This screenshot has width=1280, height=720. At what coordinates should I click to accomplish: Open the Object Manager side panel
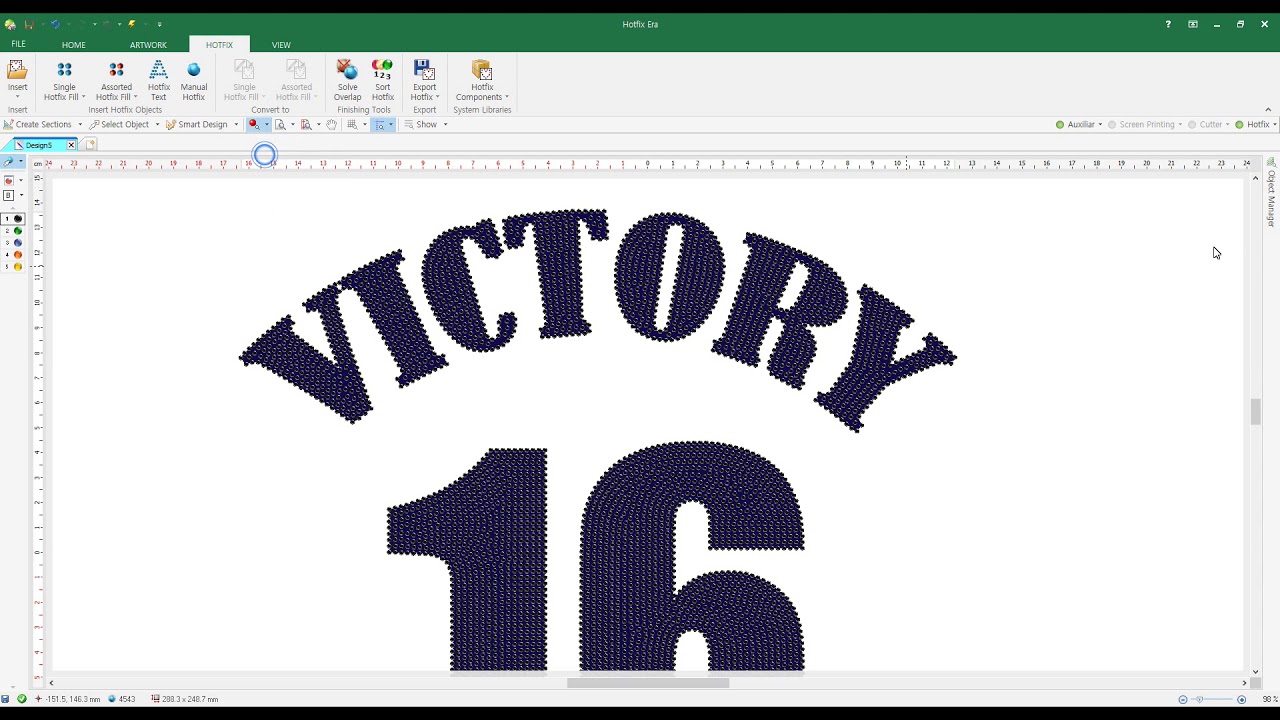[1272, 192]
